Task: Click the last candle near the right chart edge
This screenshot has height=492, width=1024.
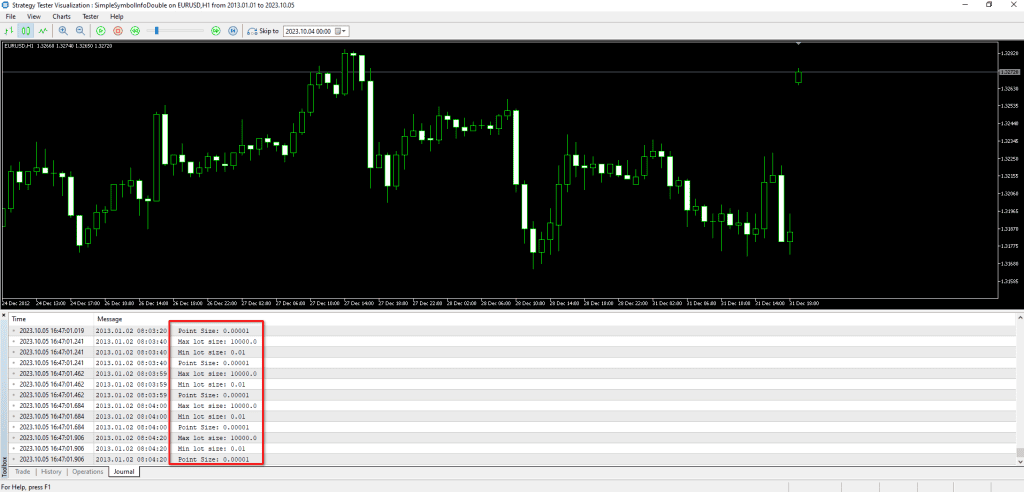Action: tap(798, 76)
